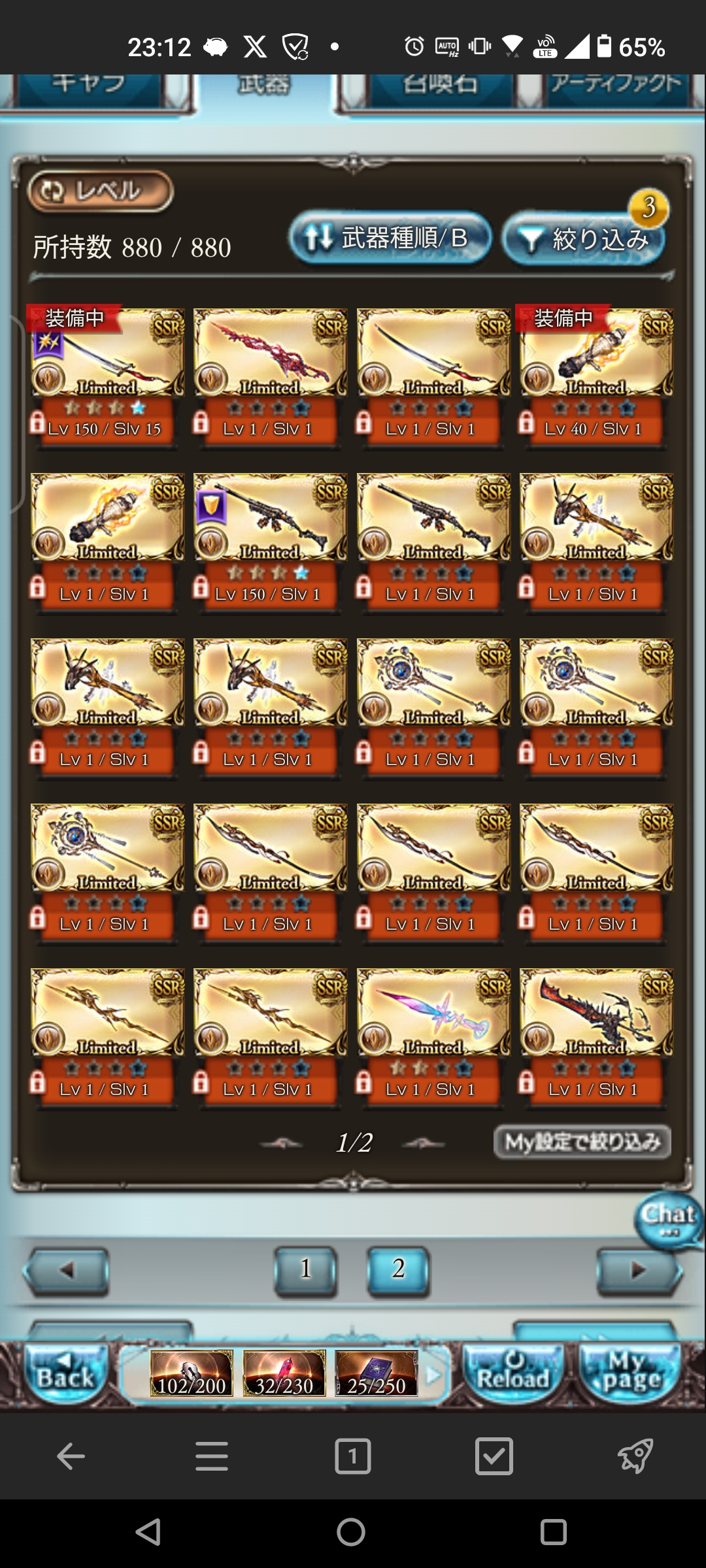Screen dimensions: 706x1568
Task: Tap the next page arrow button
Action: pos(639,1271)
